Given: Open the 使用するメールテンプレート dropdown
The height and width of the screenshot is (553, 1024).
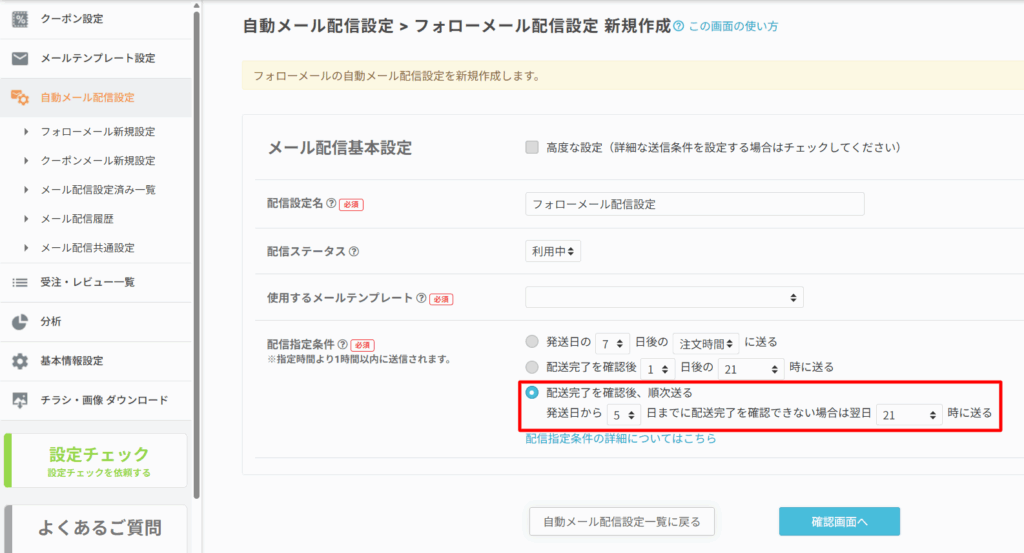Looking at the screenshot, I should (x=664, y=298).
